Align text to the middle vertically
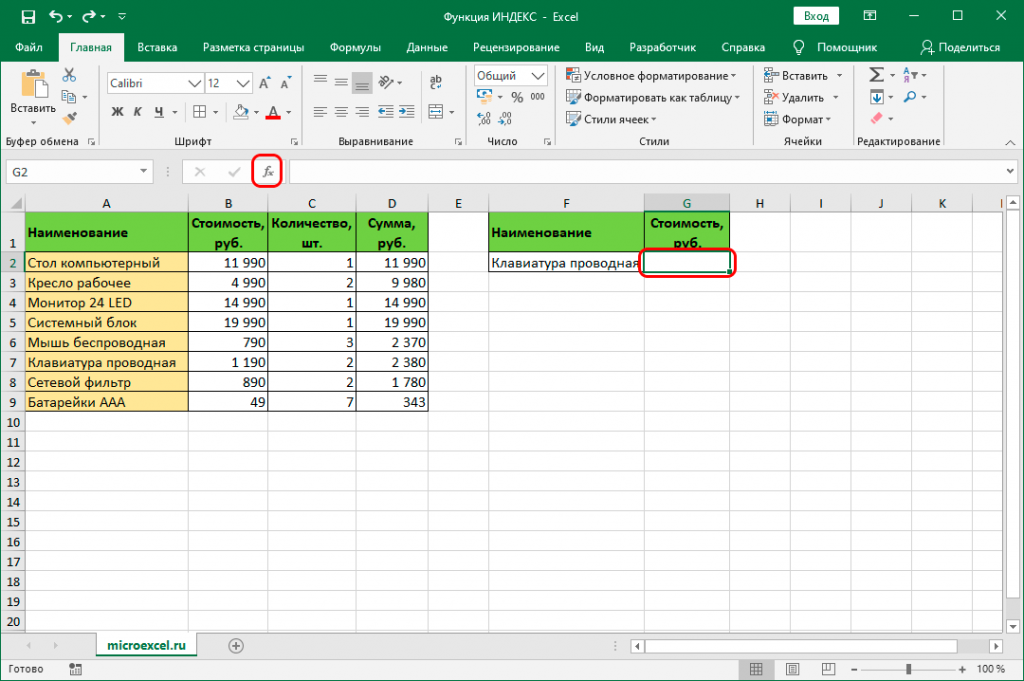The image size is (1024, 681). point(341,81)
